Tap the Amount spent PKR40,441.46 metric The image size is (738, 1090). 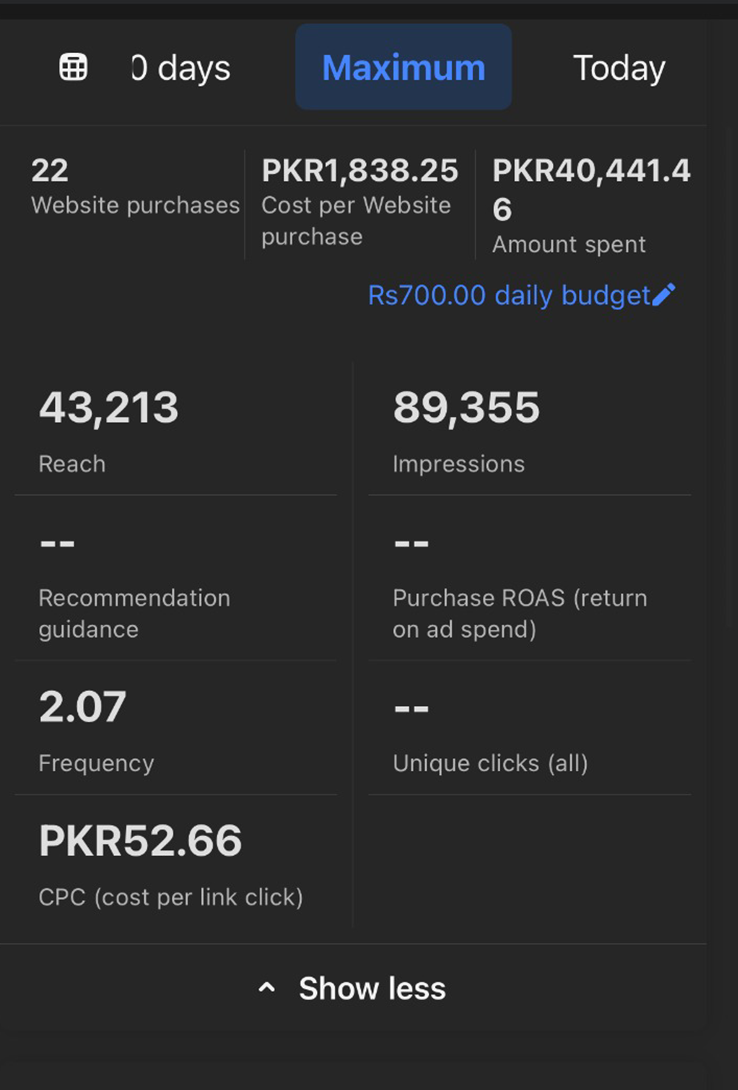[x=590, y=204]
